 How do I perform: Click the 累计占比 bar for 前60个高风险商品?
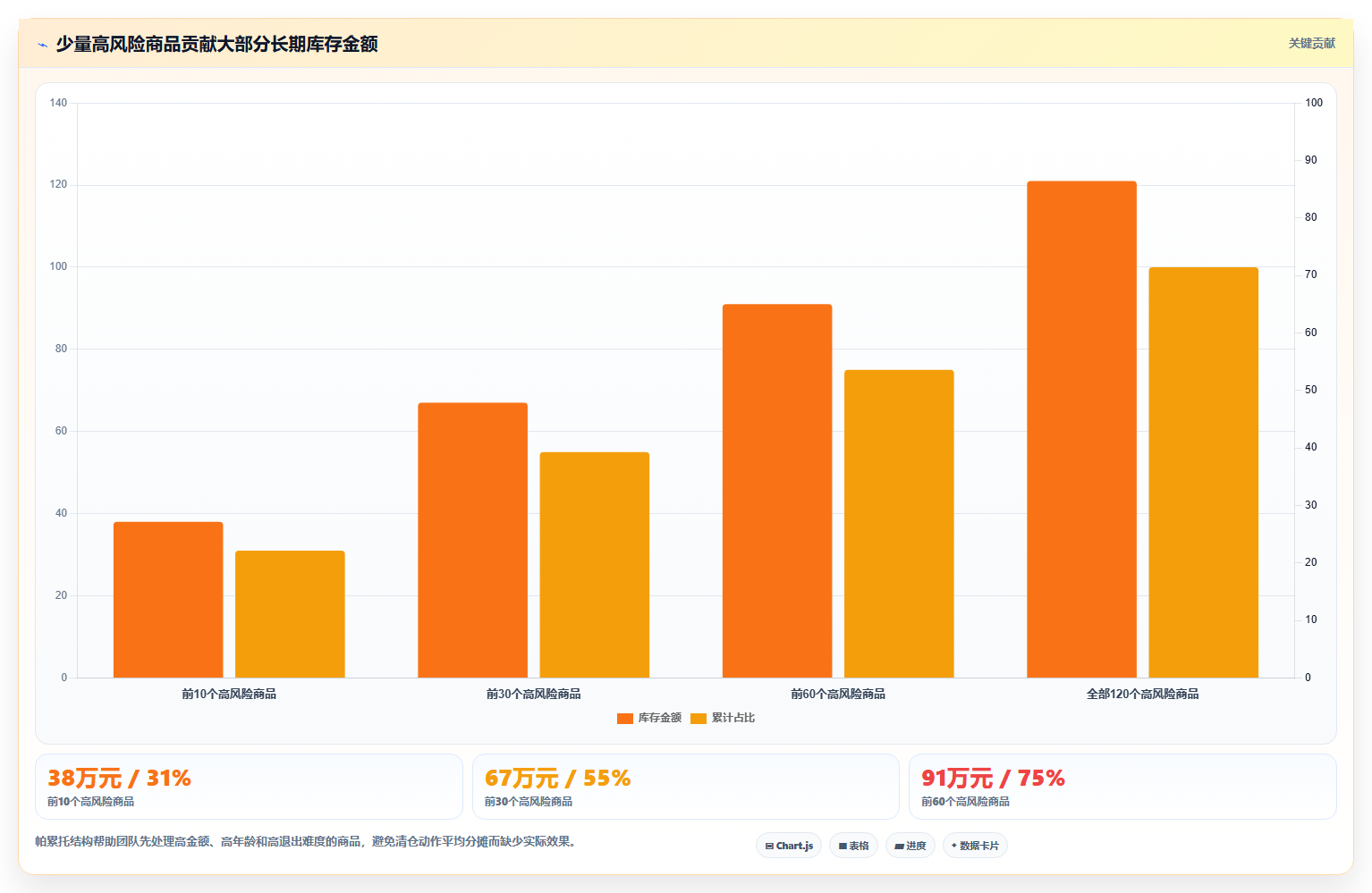899,524
